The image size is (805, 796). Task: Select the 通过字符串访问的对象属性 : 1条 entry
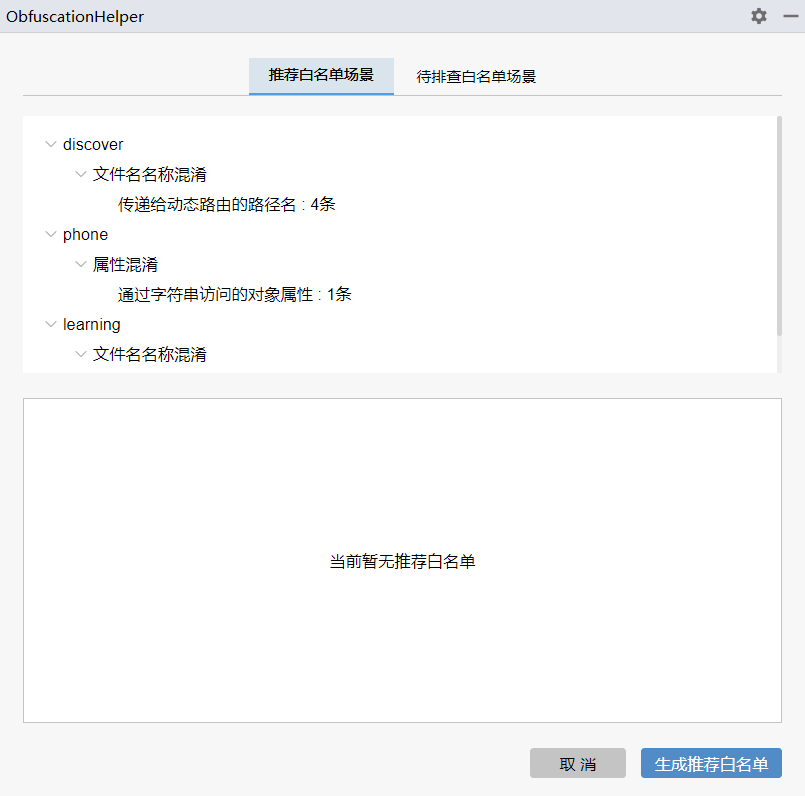click(234, 295)
